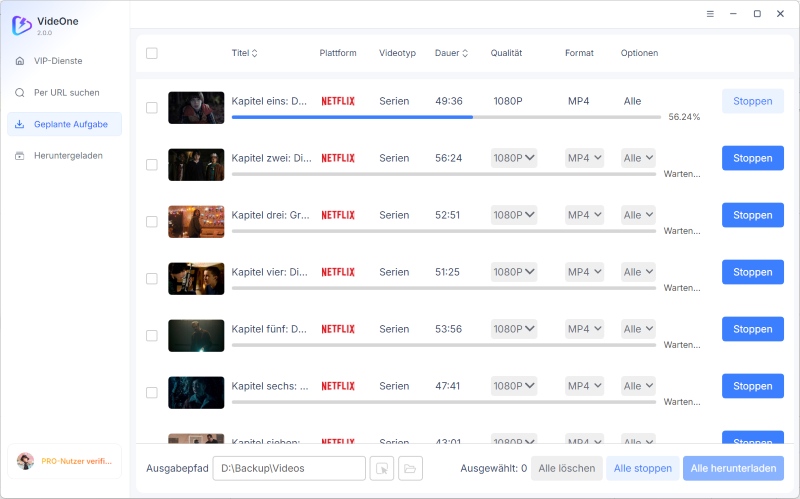
Task: Open the 1080P quality dropdown for Kapitel drei
Action: pyautogui.click(x=514, y=215)
